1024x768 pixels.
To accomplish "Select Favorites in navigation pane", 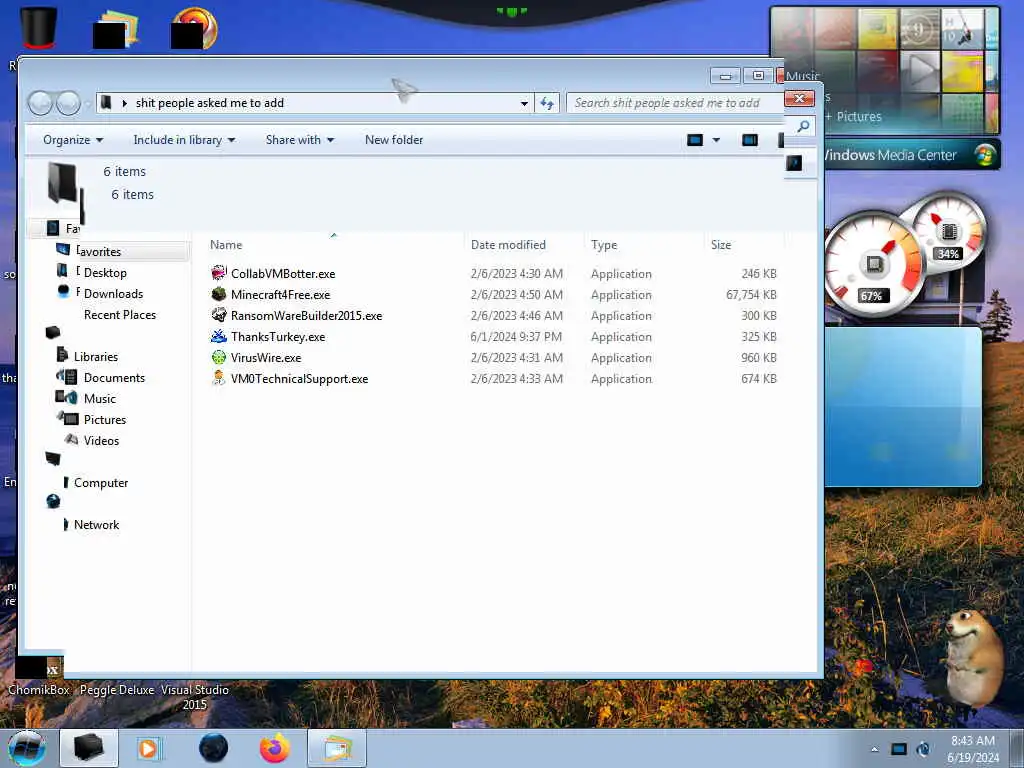I will pos(100,251).
